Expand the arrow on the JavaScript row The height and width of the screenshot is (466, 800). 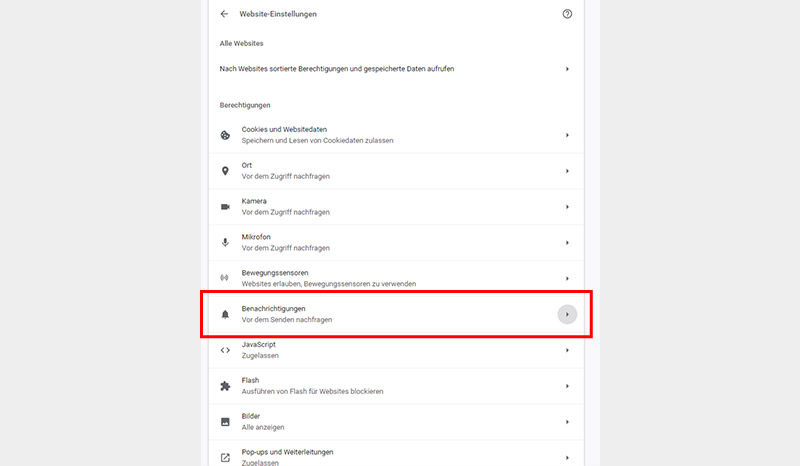pos(567,350)
